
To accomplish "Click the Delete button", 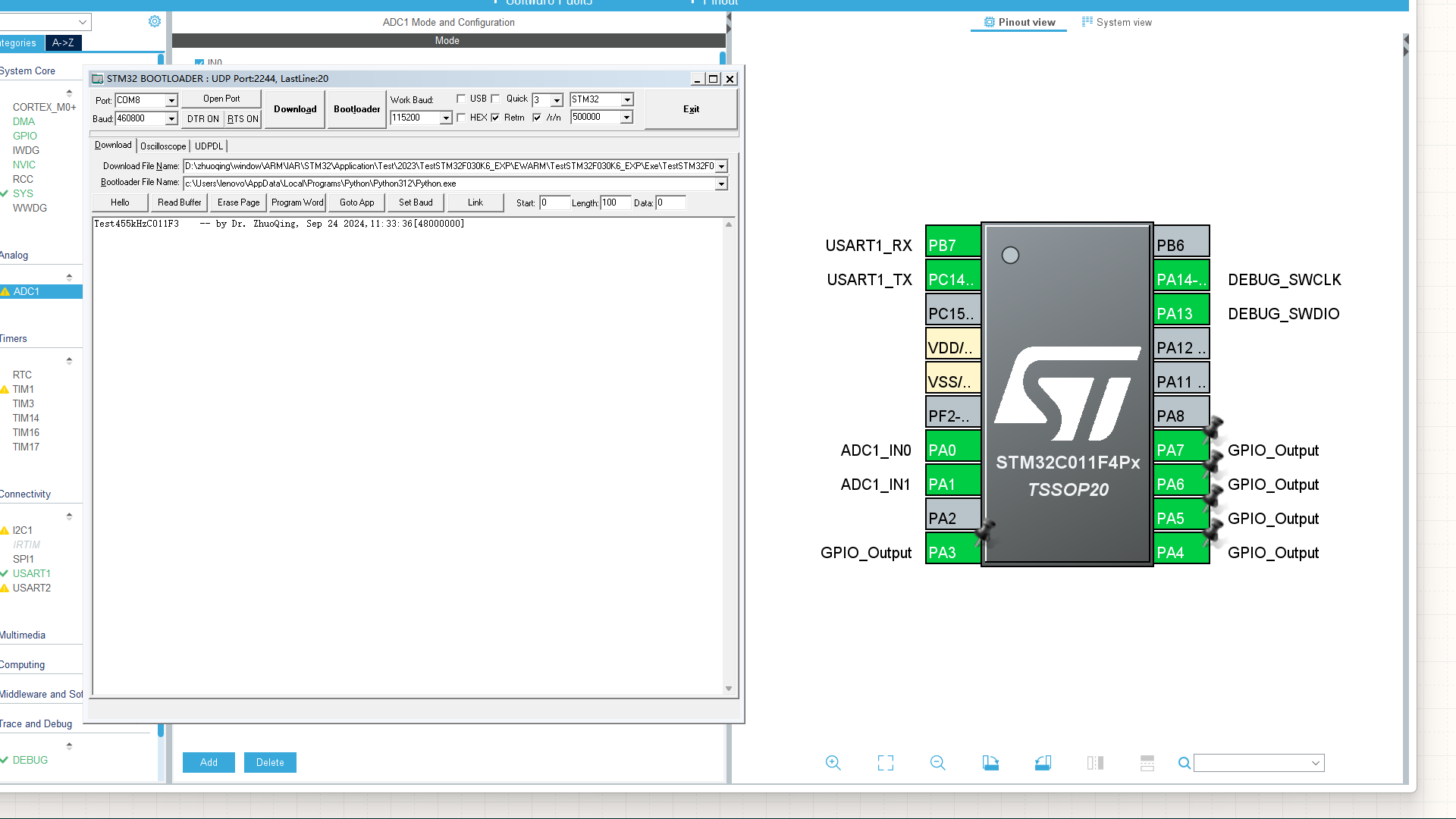I will point(270,763).
